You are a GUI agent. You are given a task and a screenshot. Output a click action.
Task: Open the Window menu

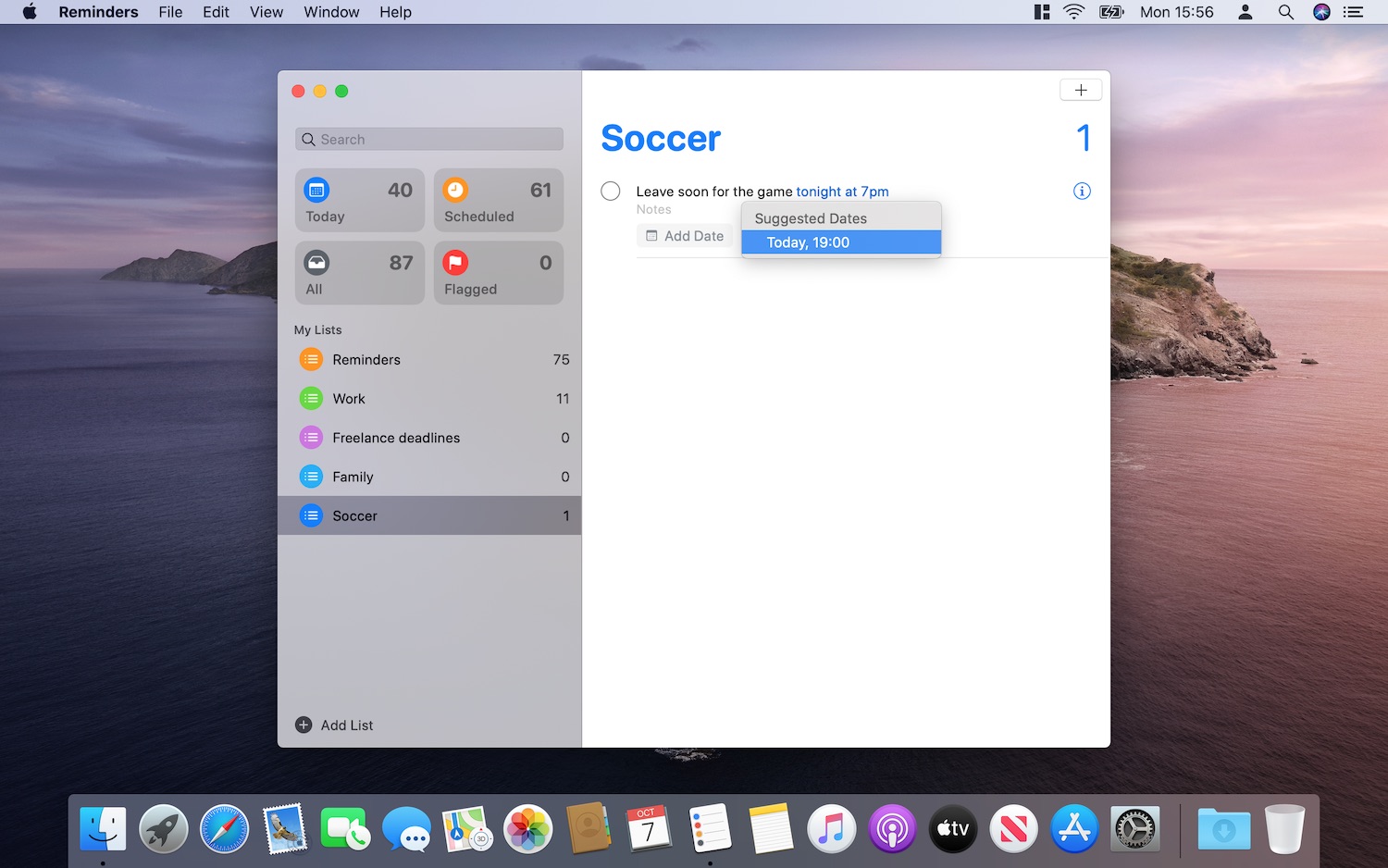tap(330, 12)
